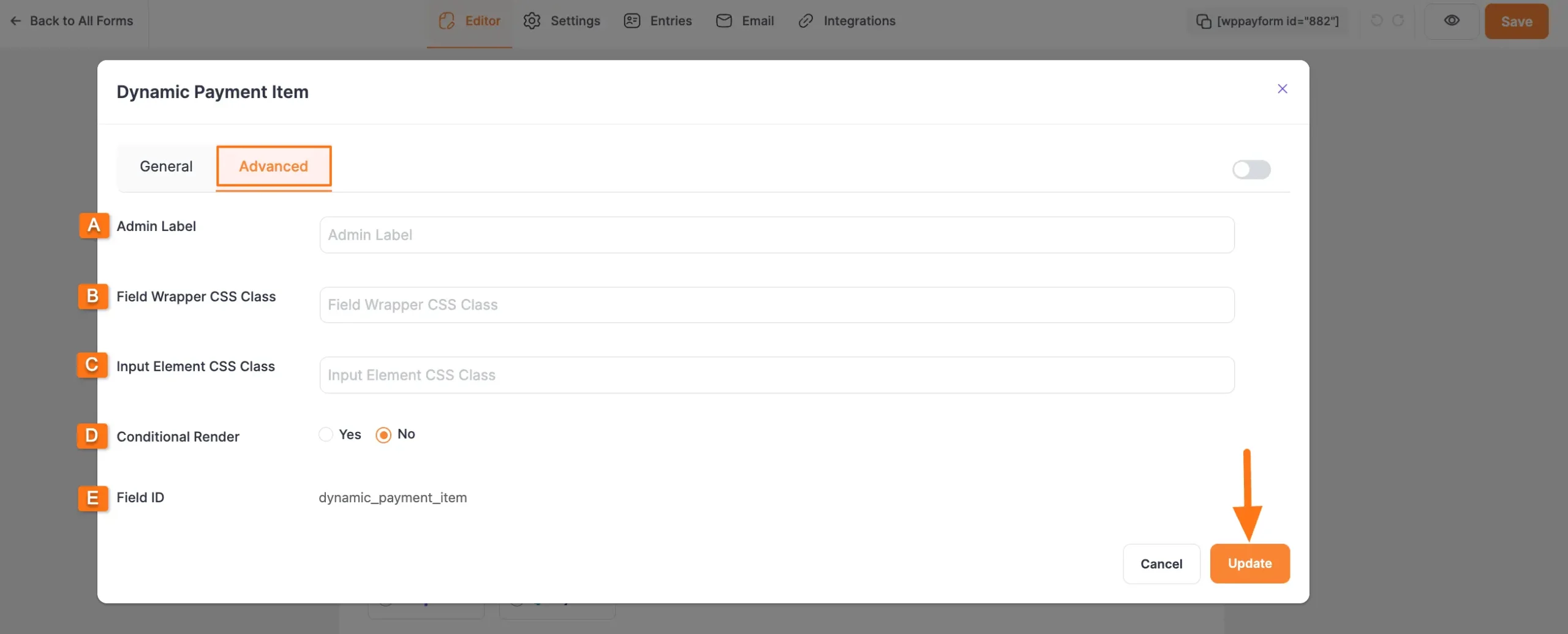Click the preview eye icon
Image resolution: width=1568 pixels, height=634 pixels.
point(1451,21)
